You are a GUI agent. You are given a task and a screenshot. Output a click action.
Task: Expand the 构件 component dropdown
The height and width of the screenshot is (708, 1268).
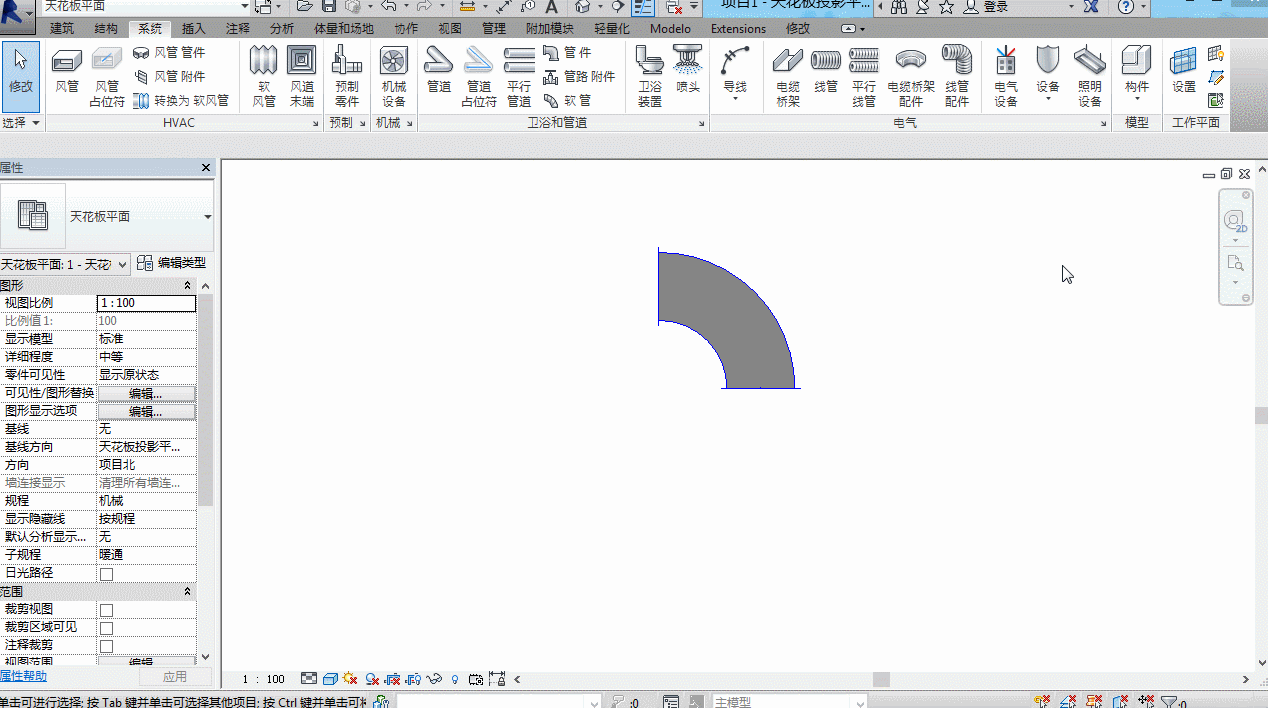1137,99
